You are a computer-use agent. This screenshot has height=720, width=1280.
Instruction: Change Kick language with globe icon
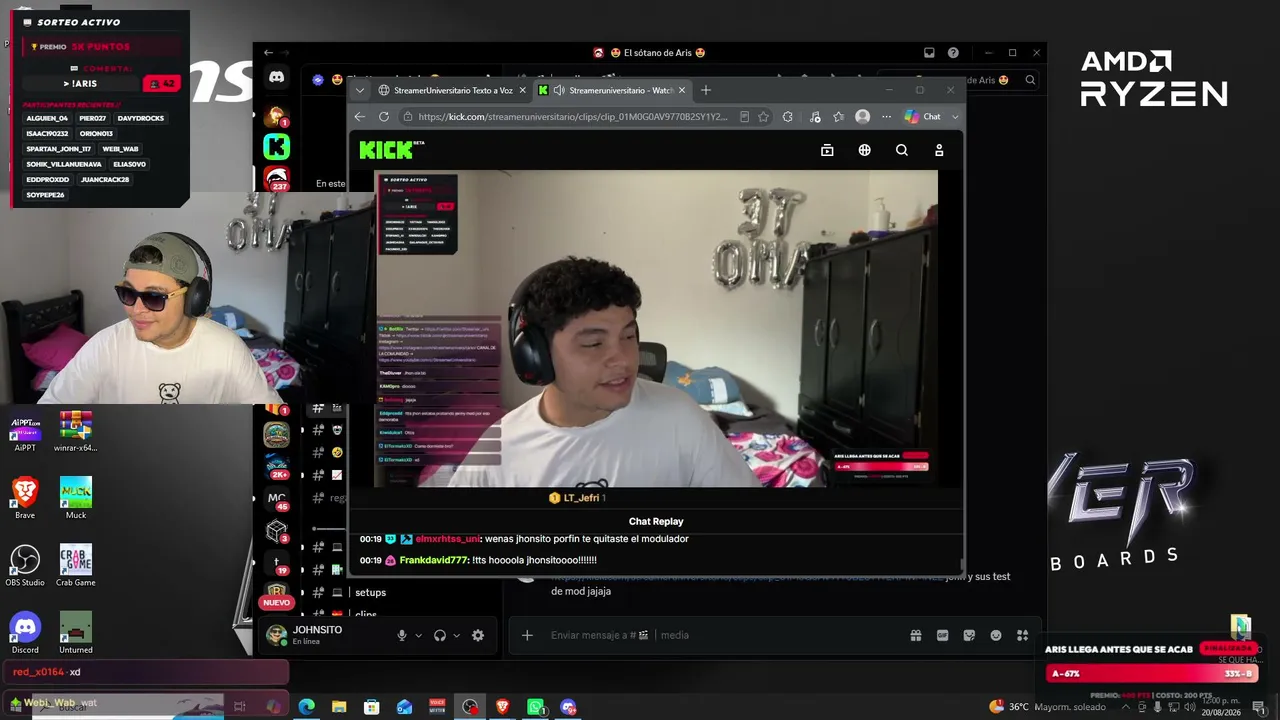(865, 150)
